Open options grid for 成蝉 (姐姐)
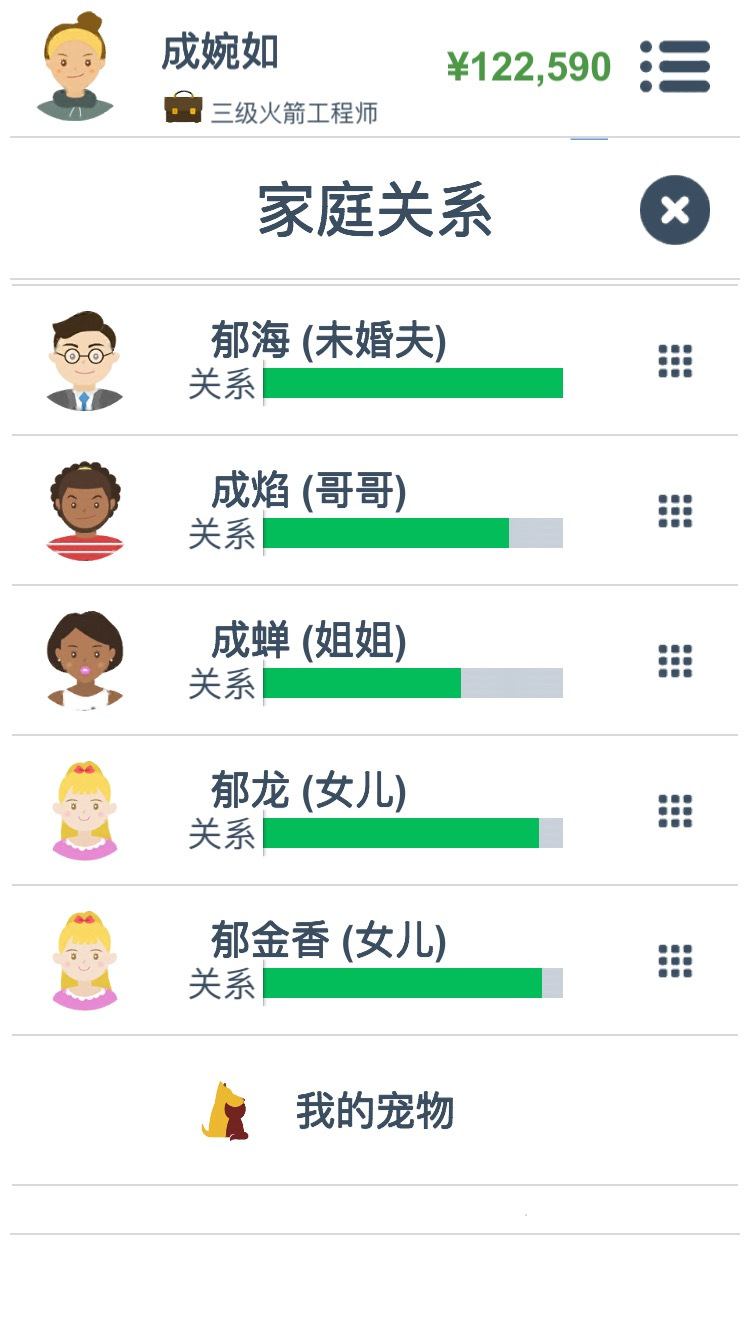The image size is (750, 1334). tap(675, 660)
